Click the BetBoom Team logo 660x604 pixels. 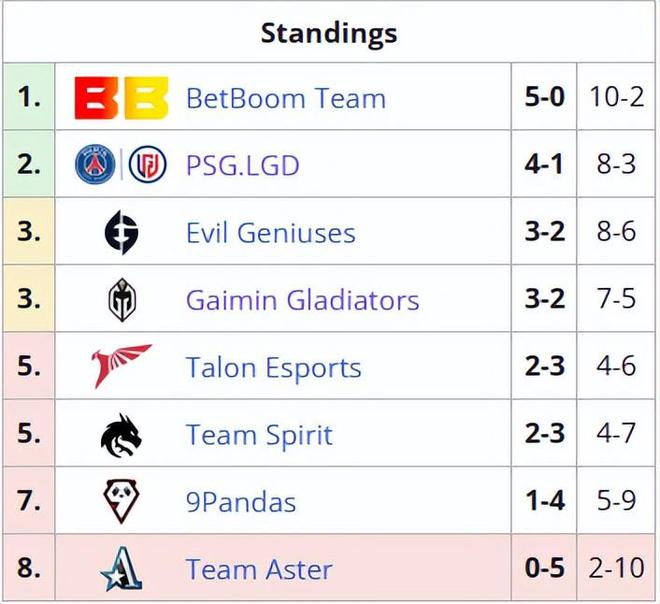pyautogui.click(x=121, y=98)
